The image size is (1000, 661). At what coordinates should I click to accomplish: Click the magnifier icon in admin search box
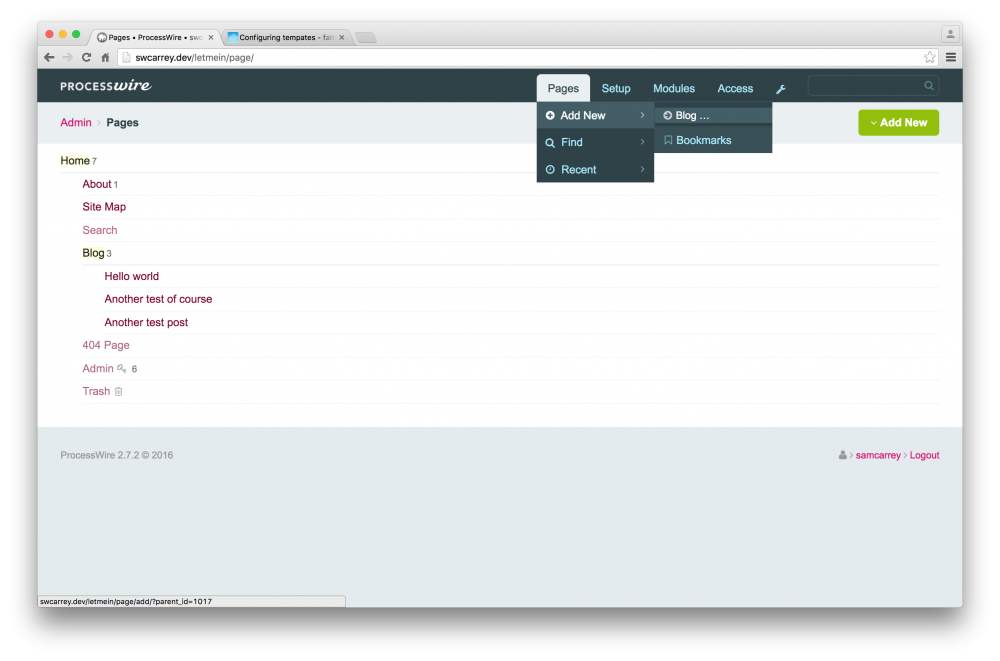pyautogui.click(x=928, y=86)
